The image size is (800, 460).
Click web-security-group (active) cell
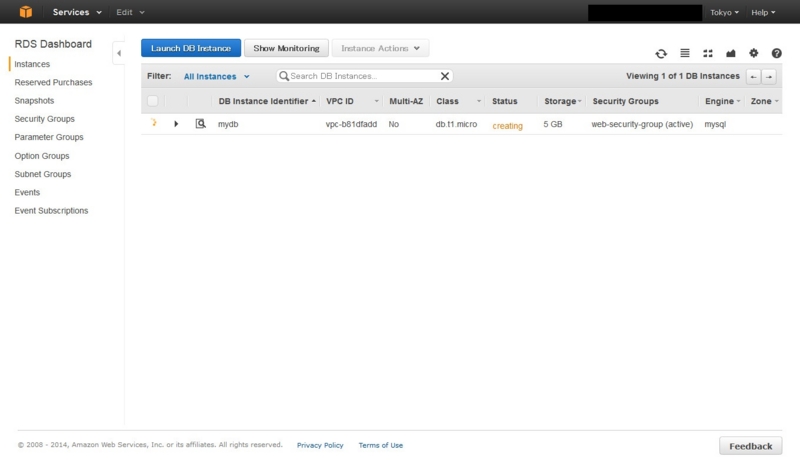pyautogui.click(x=642, y=124)
